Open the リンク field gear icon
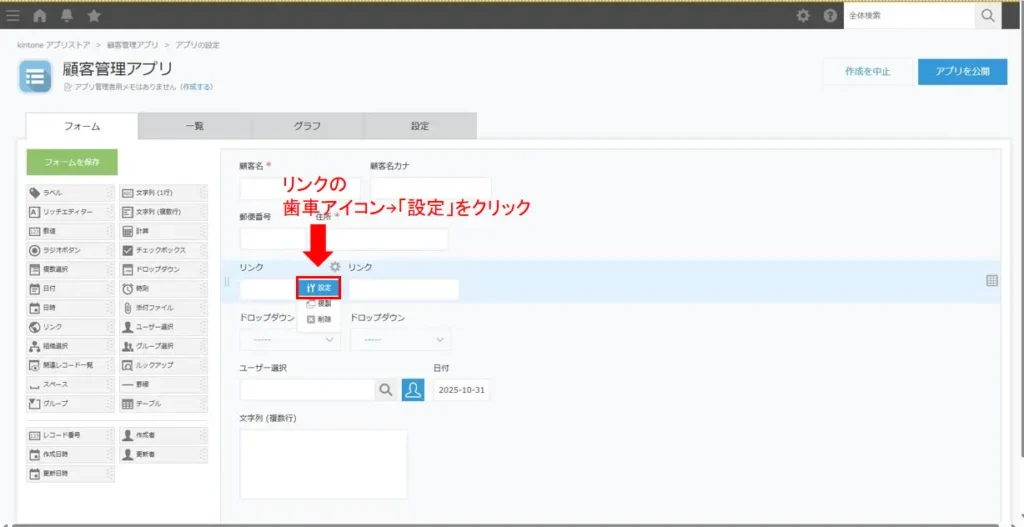This screenshot has height=527, width=1024. point(335,266)
